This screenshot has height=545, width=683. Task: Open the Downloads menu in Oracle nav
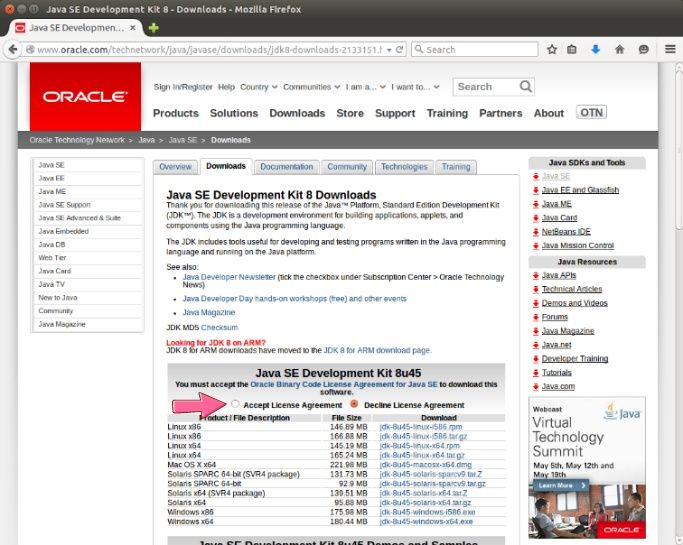point(297,113)
